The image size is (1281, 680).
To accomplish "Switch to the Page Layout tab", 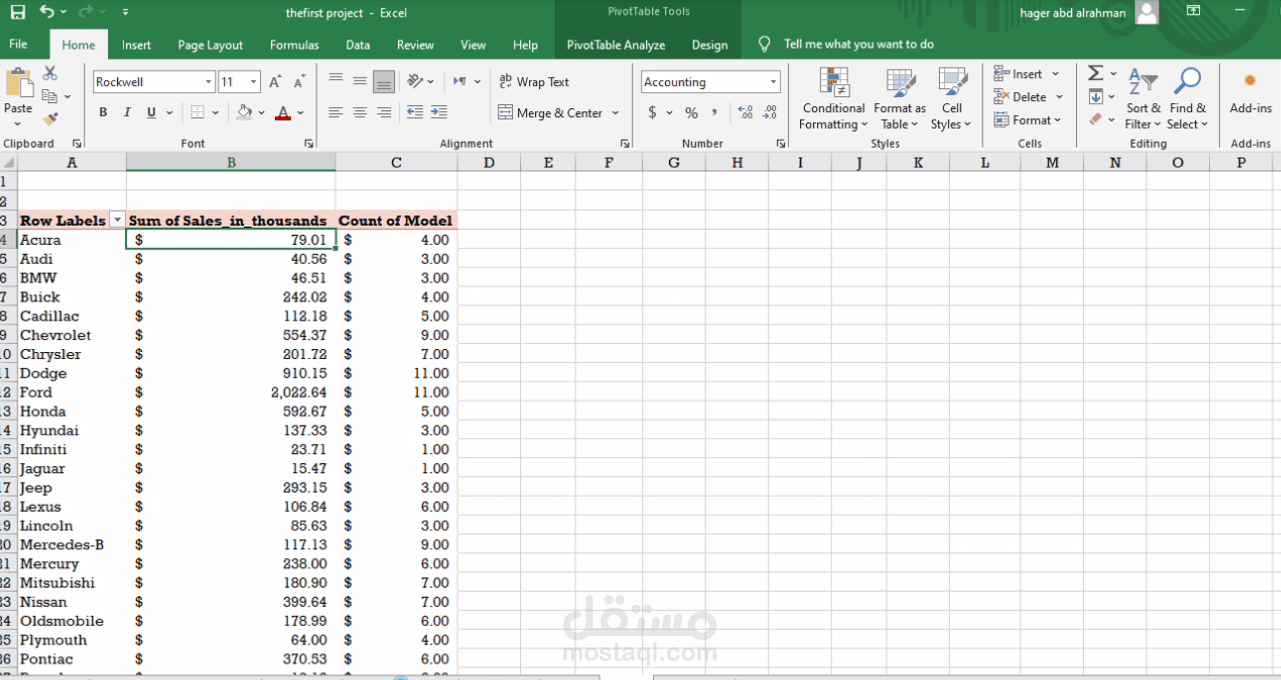I will coord(210,45).
